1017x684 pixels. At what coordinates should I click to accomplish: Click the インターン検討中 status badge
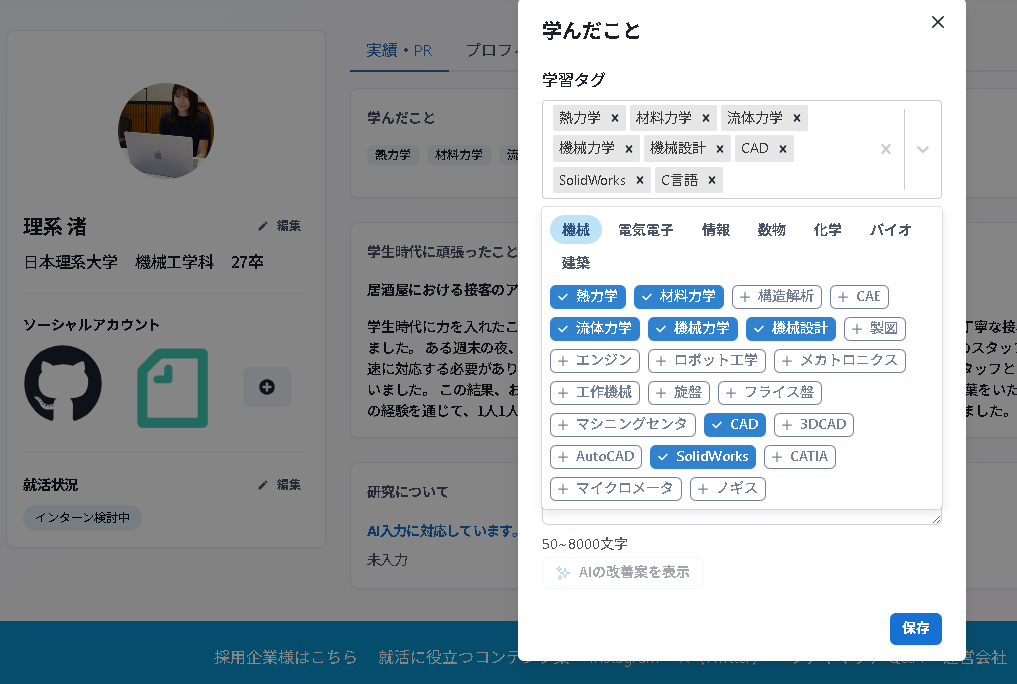(82, 518)
